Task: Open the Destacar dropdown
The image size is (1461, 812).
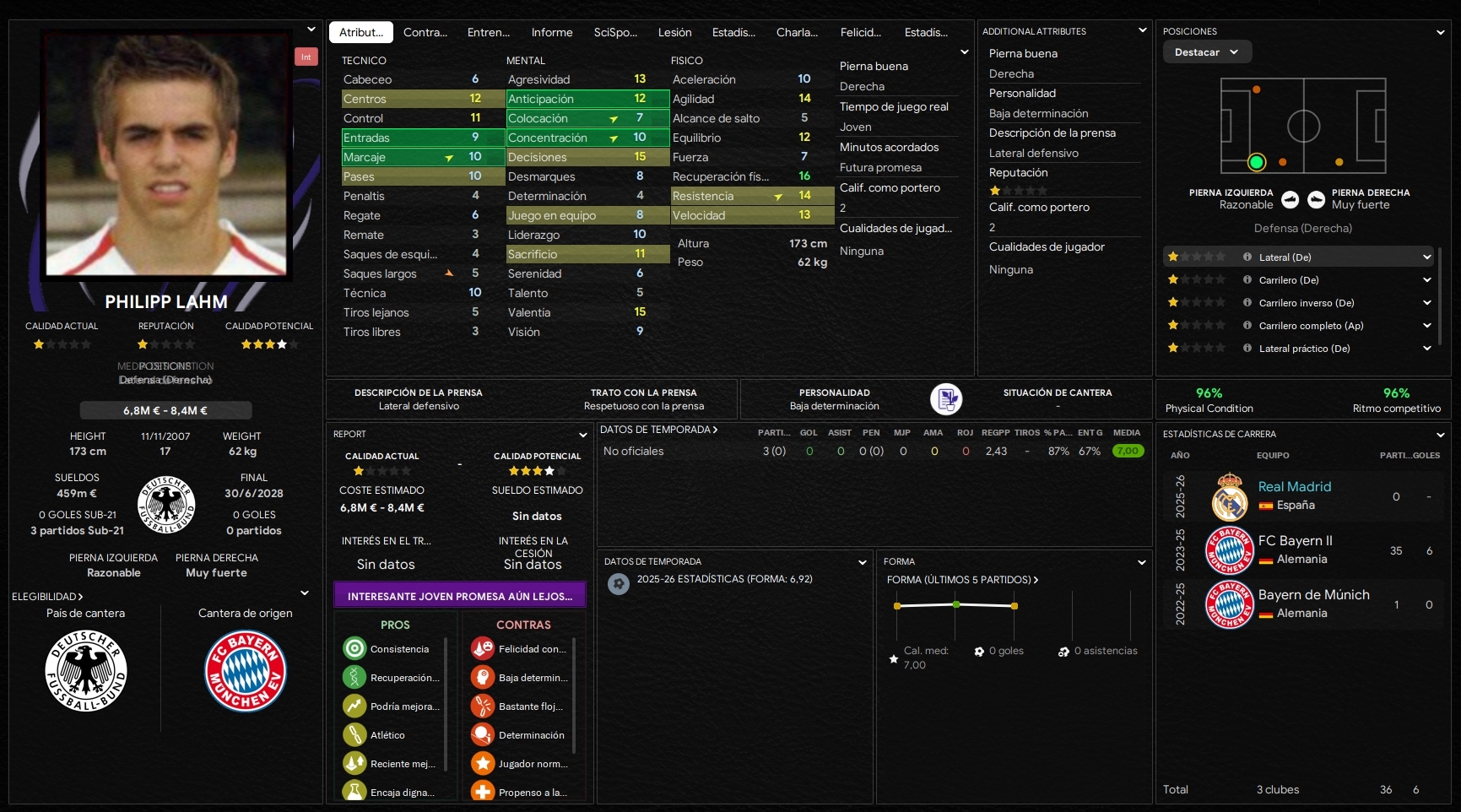Action: point(1207,52)
